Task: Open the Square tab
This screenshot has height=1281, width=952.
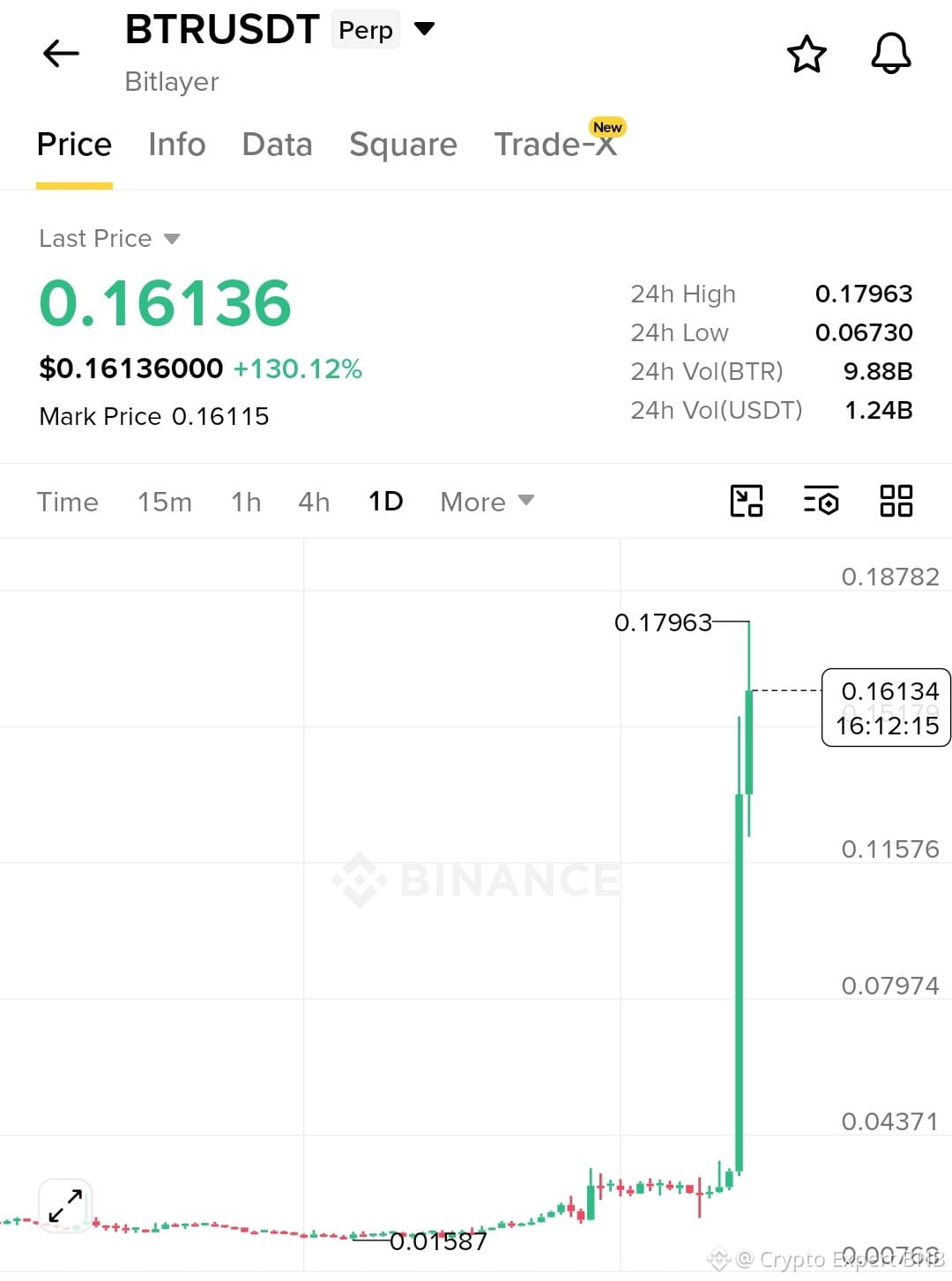Action: pos(404,145)
